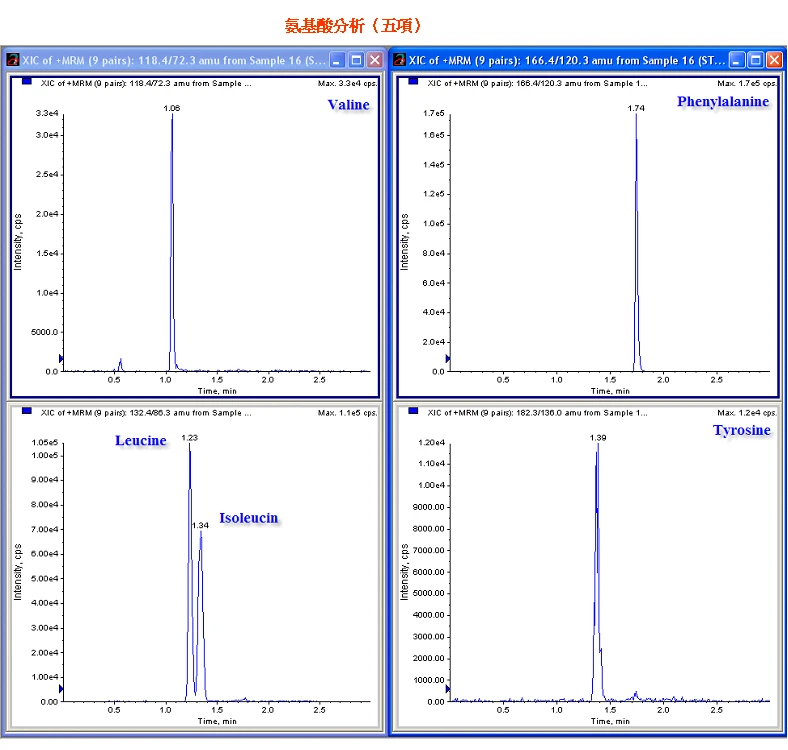Screen dimensions: 788x750
Task: Click the Phenylalanine peak label 1.74
Action: pyautogui.click(x=635, y=107)
